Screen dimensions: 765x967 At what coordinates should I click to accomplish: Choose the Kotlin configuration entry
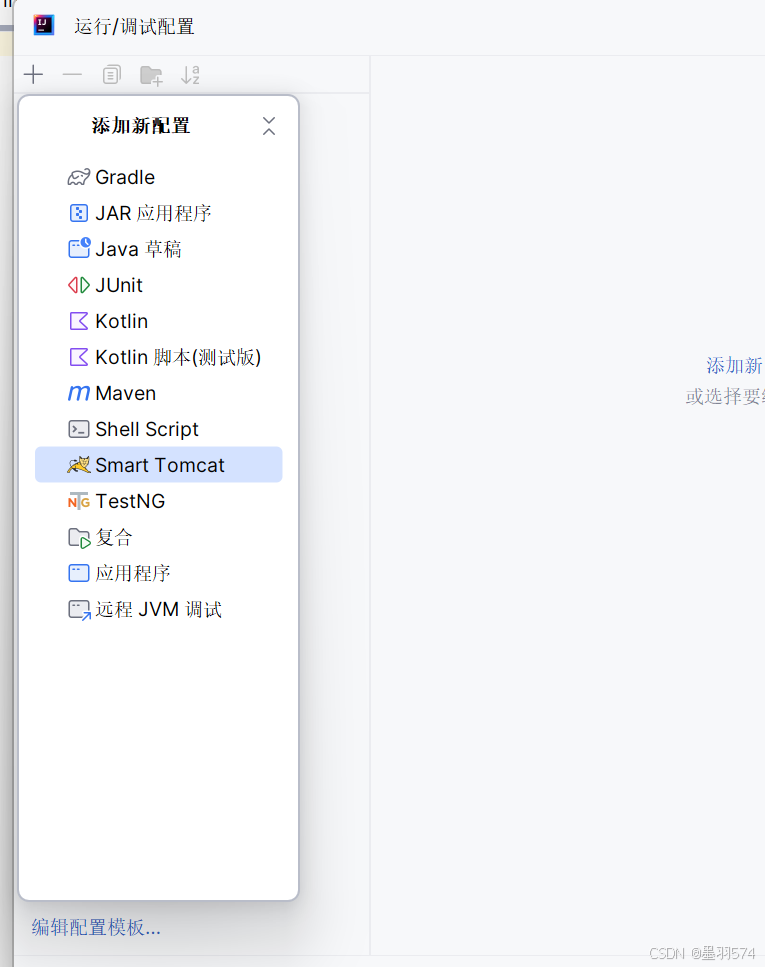(x=159, y=321)
